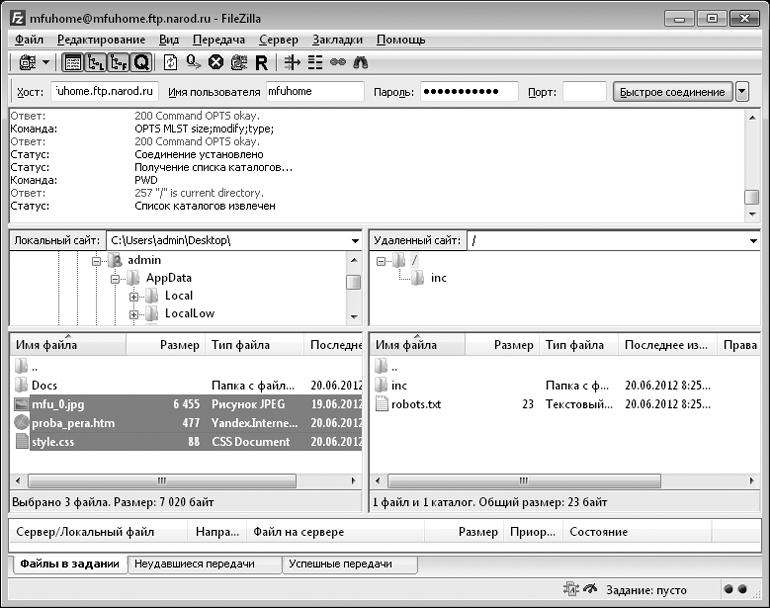The image size is (770, 608).
Task: Open quick connect history dropdown arrow
Action: click(x=742, y=92)
